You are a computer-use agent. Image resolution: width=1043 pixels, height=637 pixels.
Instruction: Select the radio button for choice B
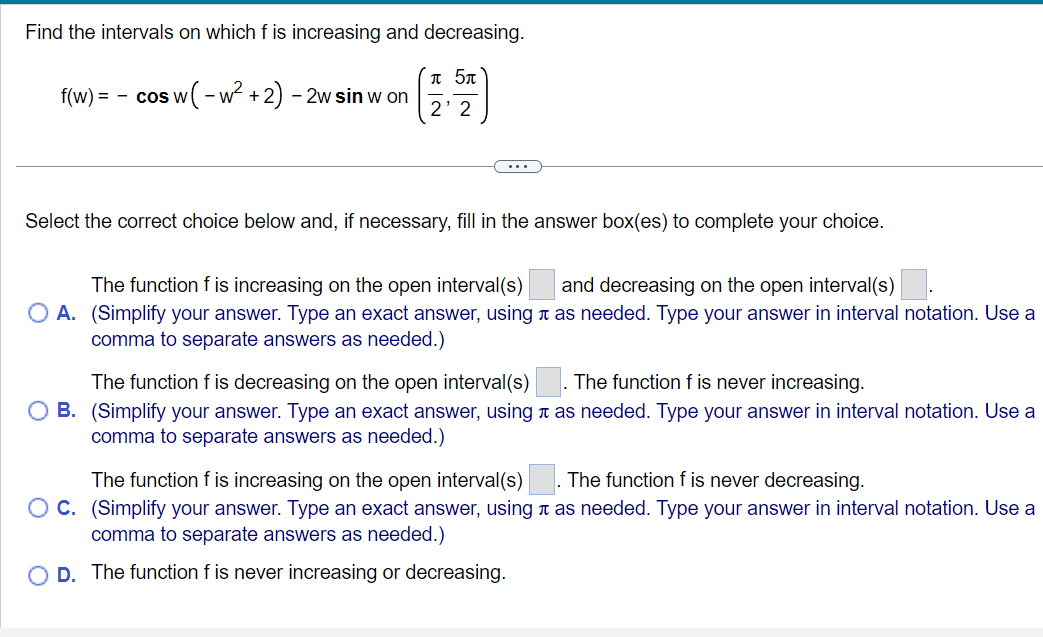(x=37, y=410)
